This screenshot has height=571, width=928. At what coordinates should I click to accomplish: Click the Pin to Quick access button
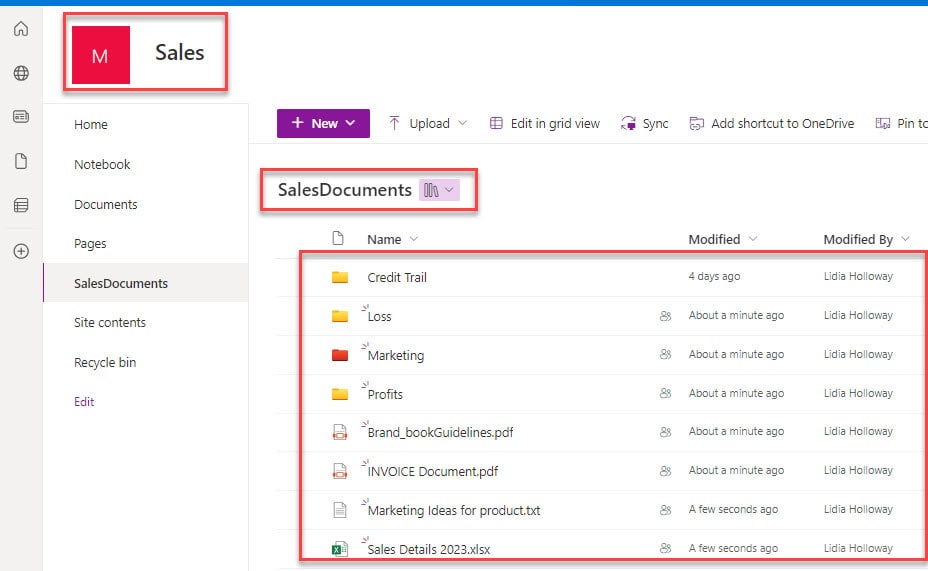point(901,123)
